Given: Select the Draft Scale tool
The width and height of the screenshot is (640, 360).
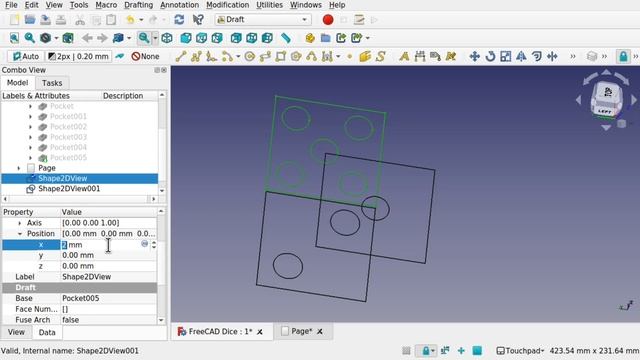Looking at the screenshot, I should click(x=506, y=56).
